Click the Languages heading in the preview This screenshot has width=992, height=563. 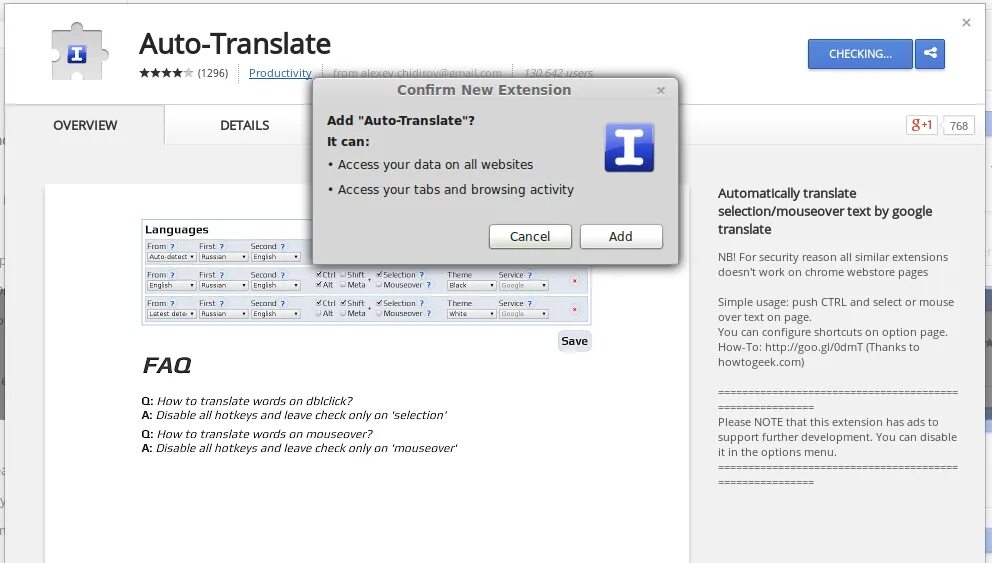177,230
